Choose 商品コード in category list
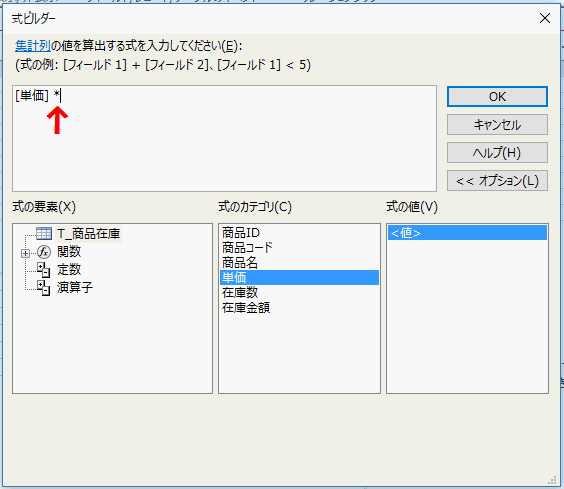564x489 pixels. pos(299,248)
